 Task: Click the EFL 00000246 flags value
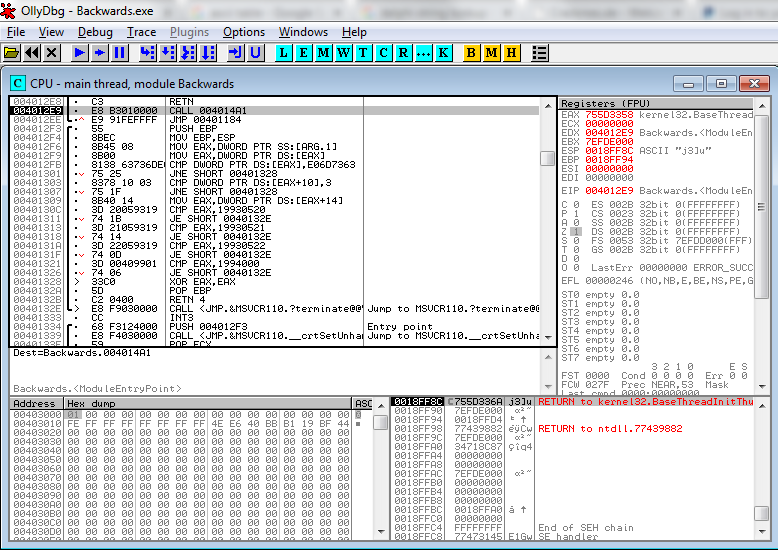[x=609, y=281]
